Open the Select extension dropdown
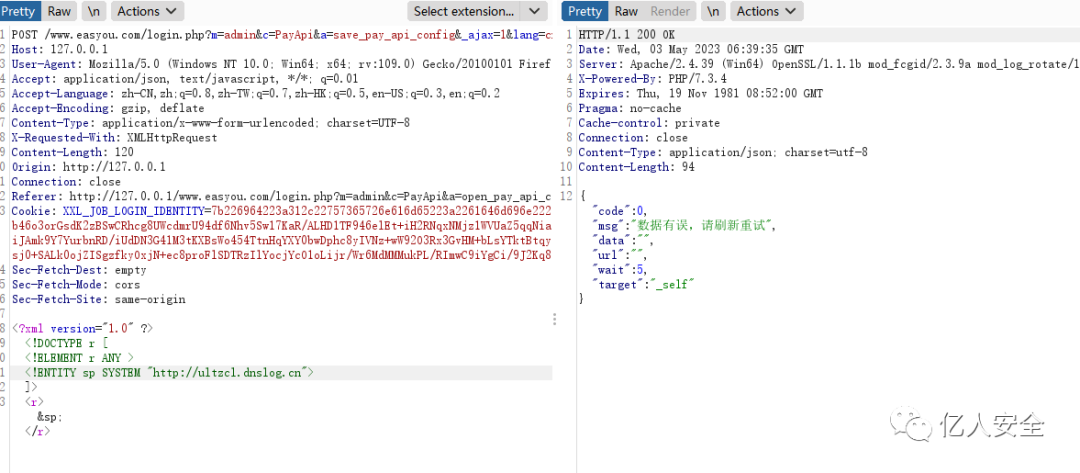 pos(464,11)
